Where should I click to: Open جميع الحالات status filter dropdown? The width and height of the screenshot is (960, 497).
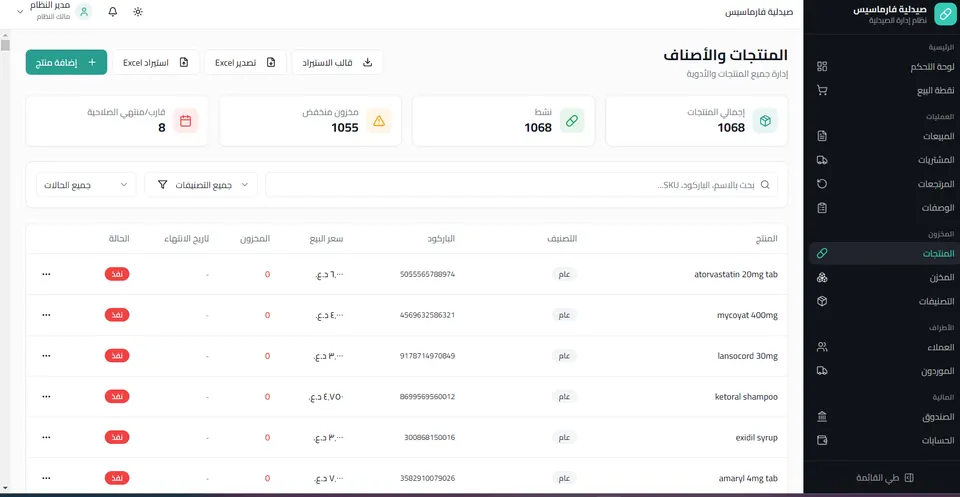pos(86,184)
